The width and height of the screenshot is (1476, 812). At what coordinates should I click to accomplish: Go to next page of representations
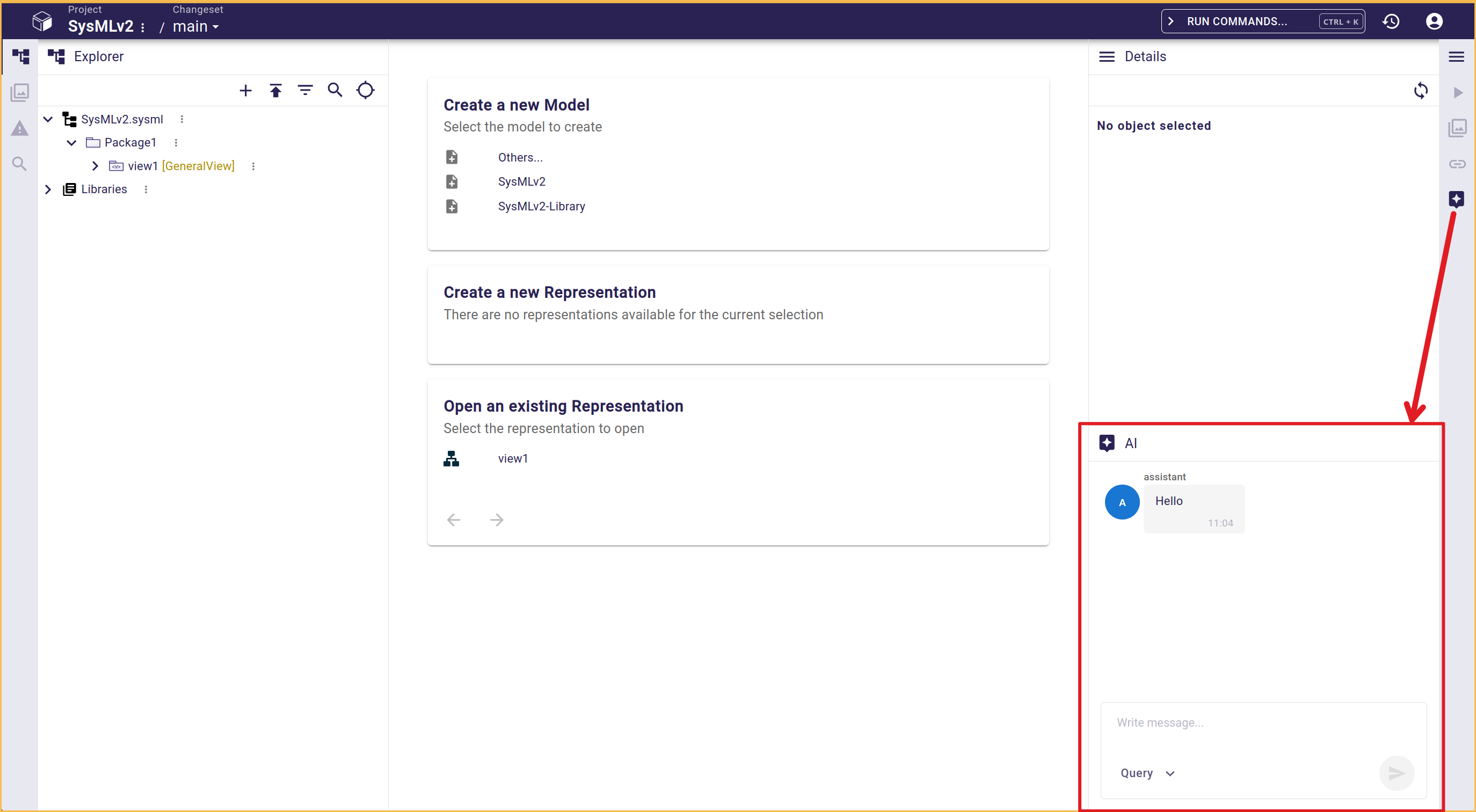(x=497, y=520)
